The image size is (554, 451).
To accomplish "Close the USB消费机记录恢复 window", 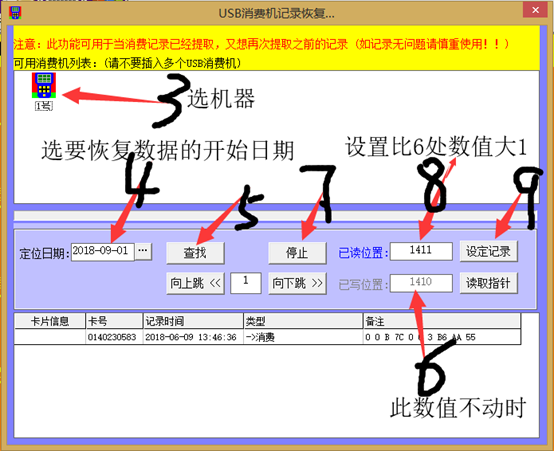I will (x=535, y=10).
